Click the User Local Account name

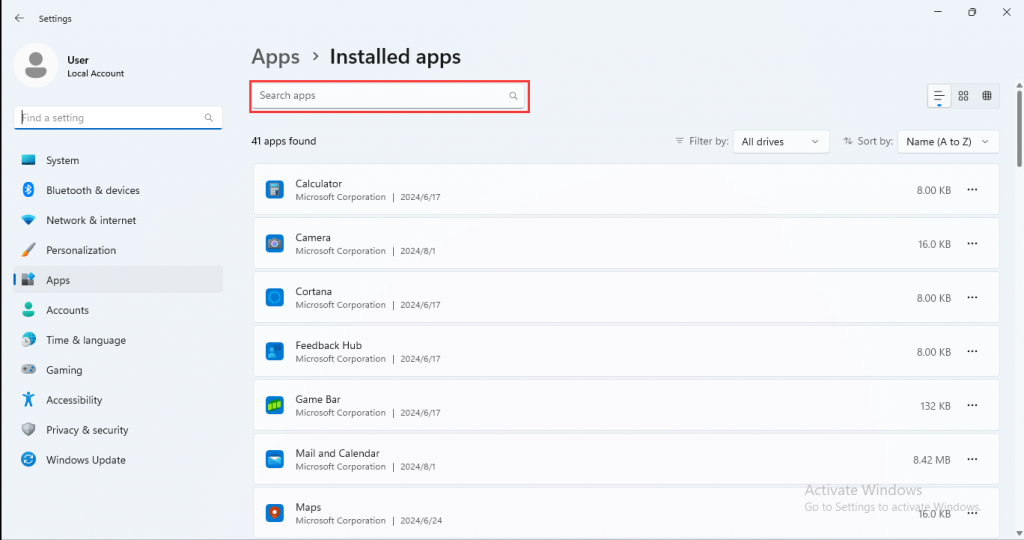(95, 66)
